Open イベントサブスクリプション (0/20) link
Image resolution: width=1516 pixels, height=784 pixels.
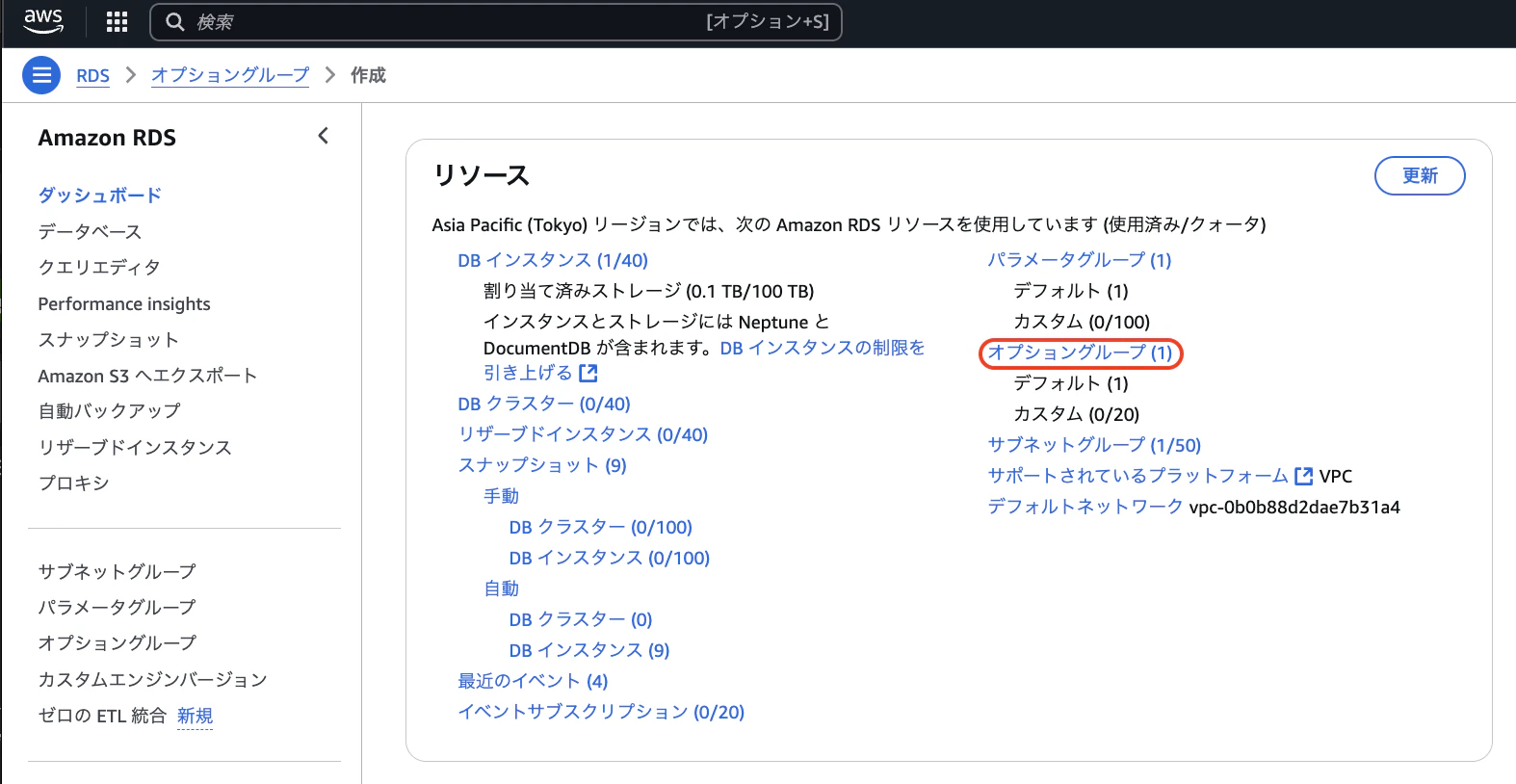click(601, 712)
